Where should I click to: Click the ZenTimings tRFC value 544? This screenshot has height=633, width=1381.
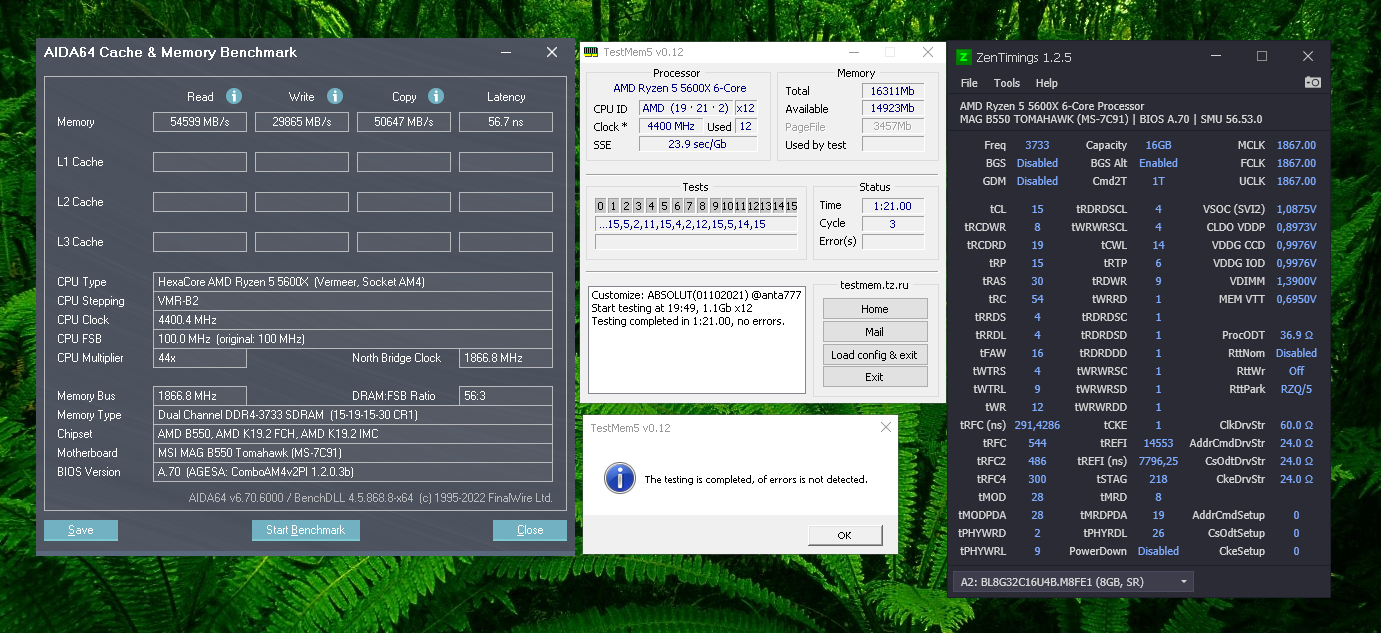[x=1037, y=443]
